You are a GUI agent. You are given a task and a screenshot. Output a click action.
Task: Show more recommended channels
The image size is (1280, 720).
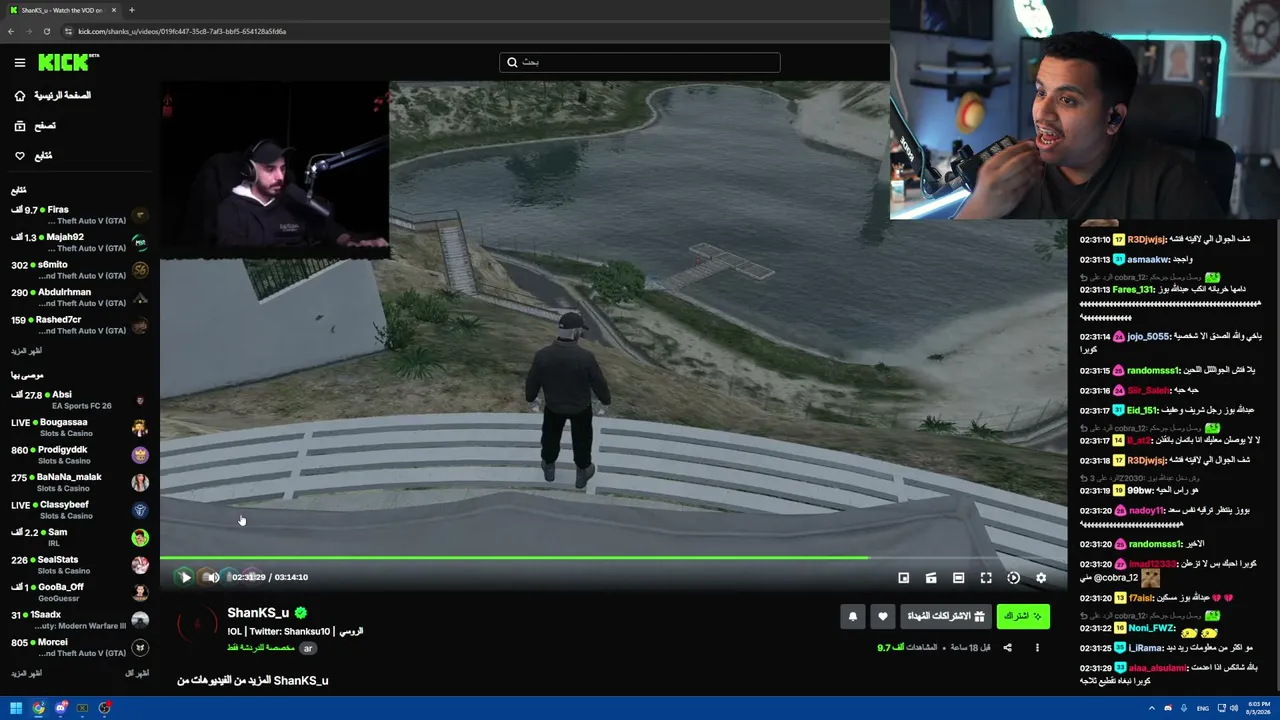(27, 673)
